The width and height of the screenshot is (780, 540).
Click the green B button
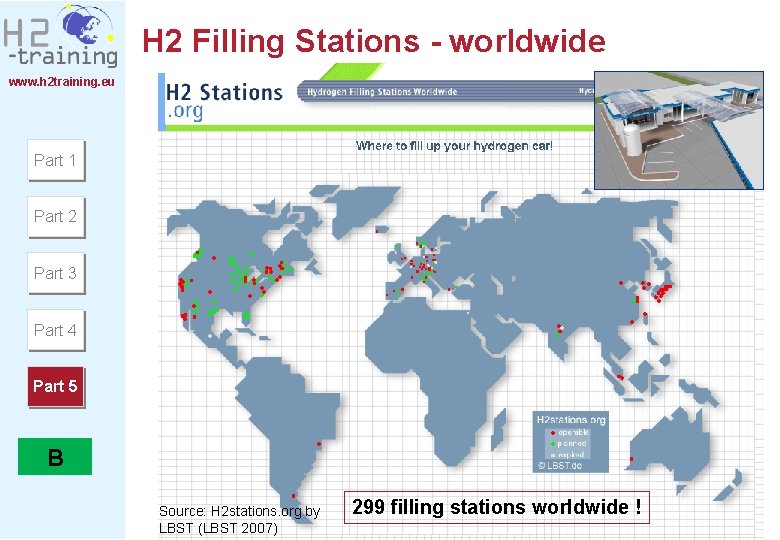pyautogui.click(x=55, y=456)
